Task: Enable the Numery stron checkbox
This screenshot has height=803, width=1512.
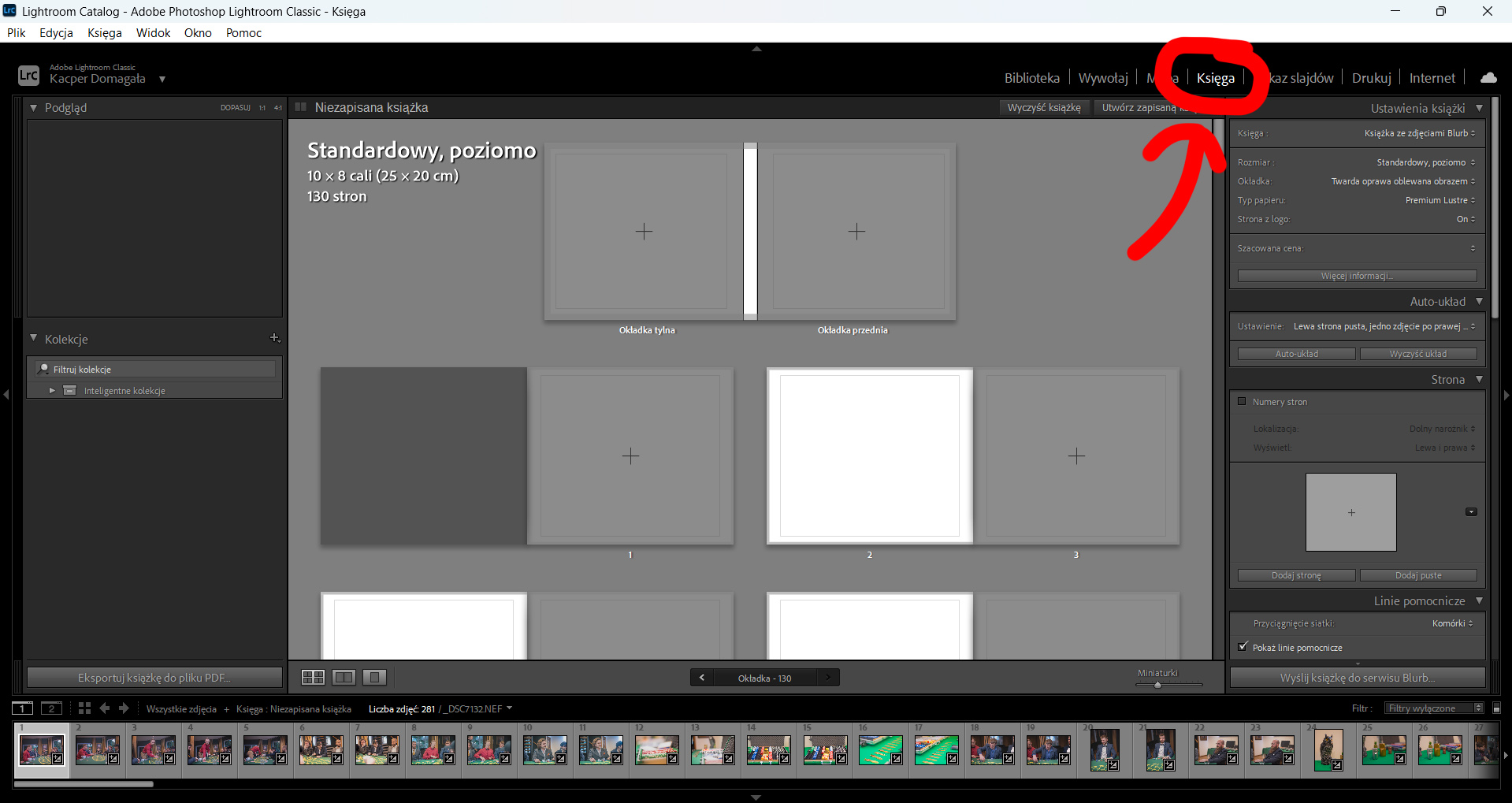Action: click(x=1242, y=402)
